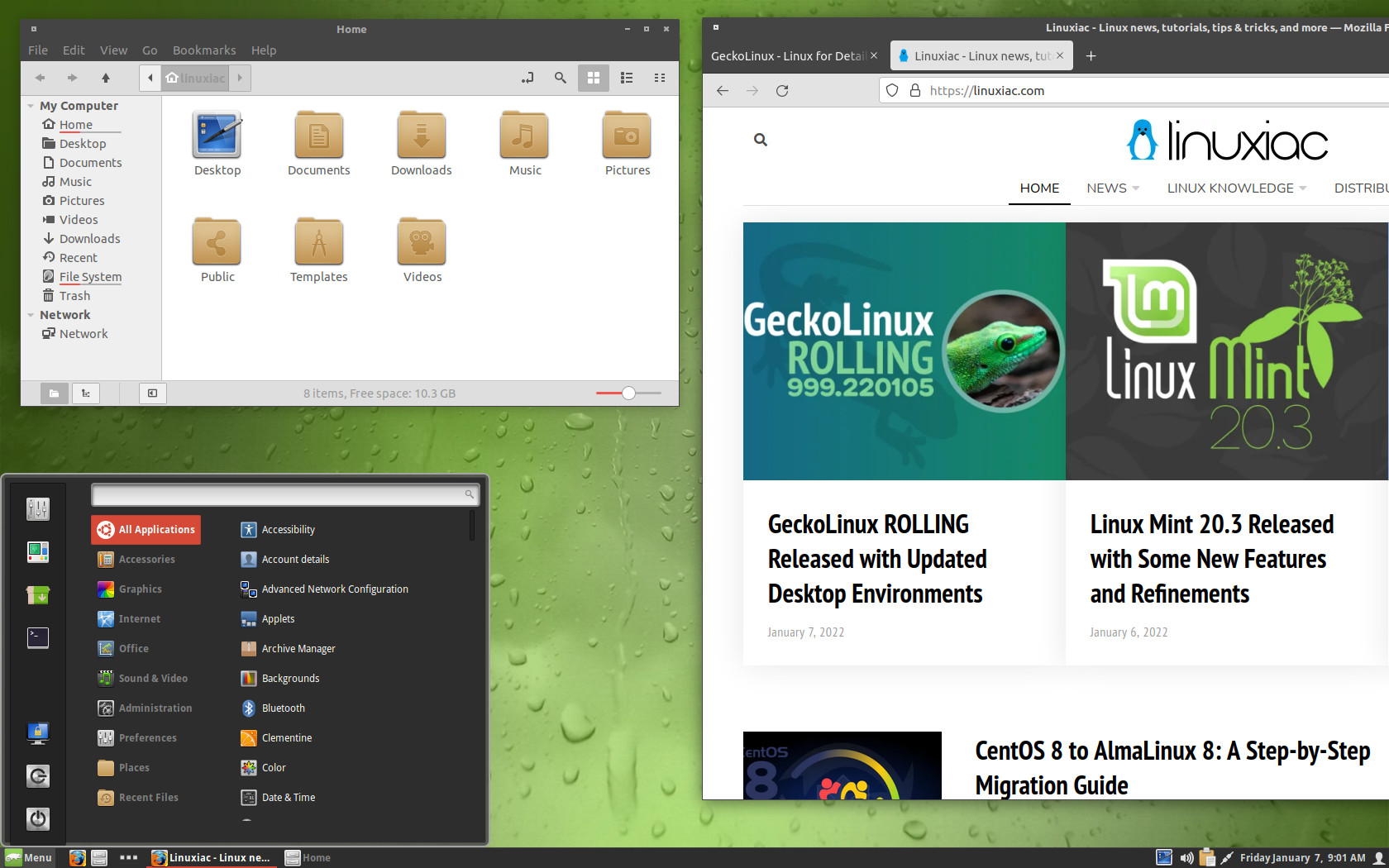Open Software Manager from menu favorites
The width and height of the screenshot is (1389, 868).
[x=38, y=551]
